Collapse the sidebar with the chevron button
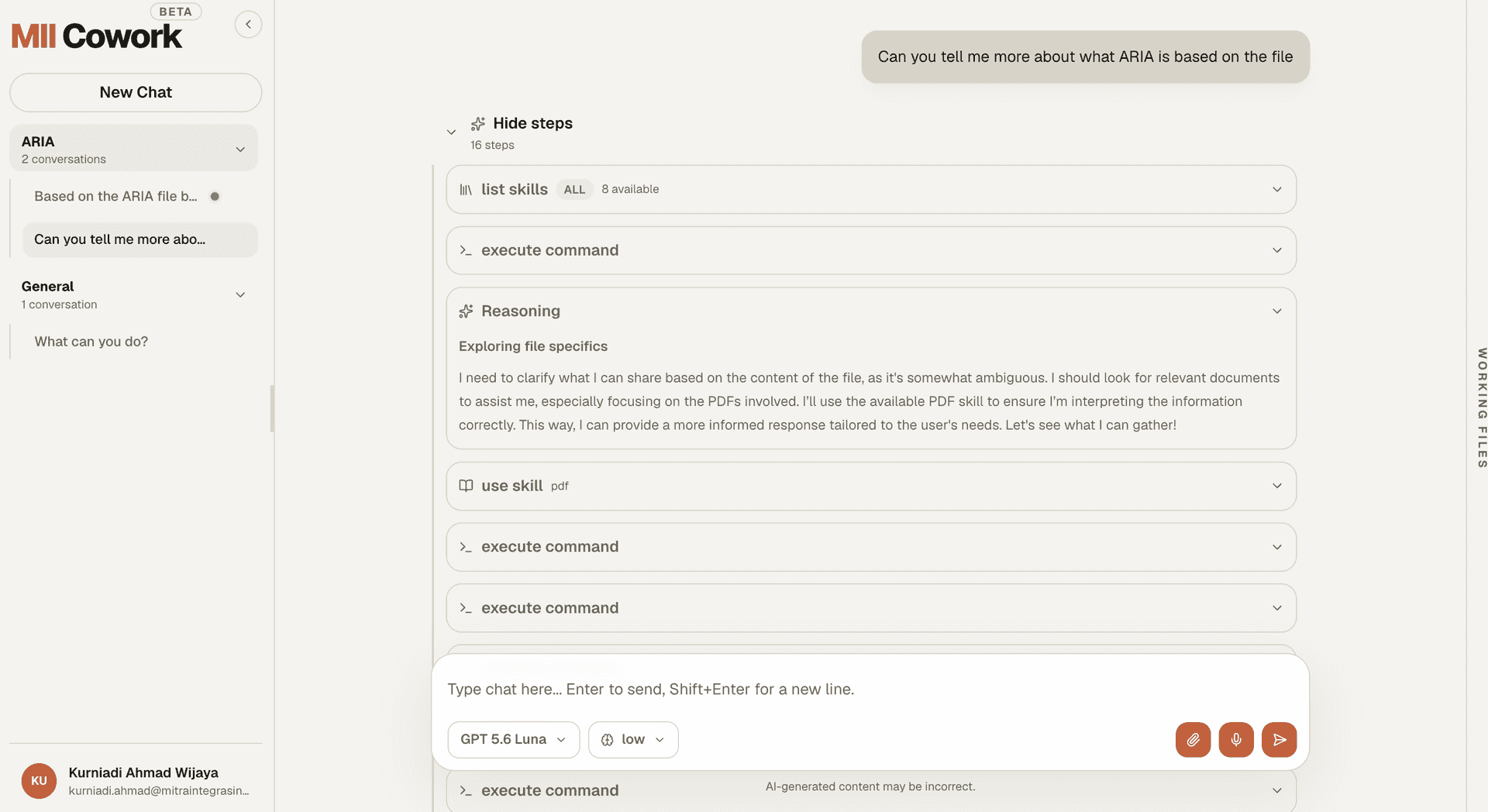Screen dimensions: 1488x812 (x=248, y=24)
